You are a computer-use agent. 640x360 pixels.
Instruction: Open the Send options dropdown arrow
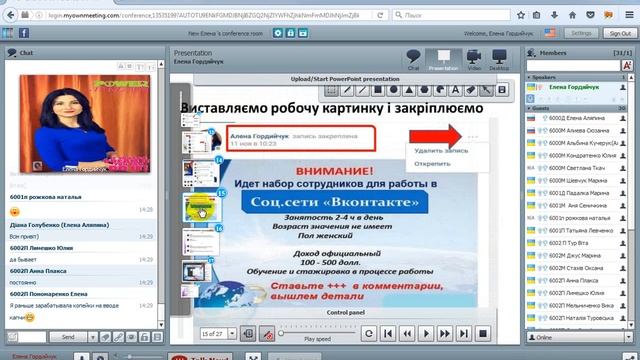point(93,337)
